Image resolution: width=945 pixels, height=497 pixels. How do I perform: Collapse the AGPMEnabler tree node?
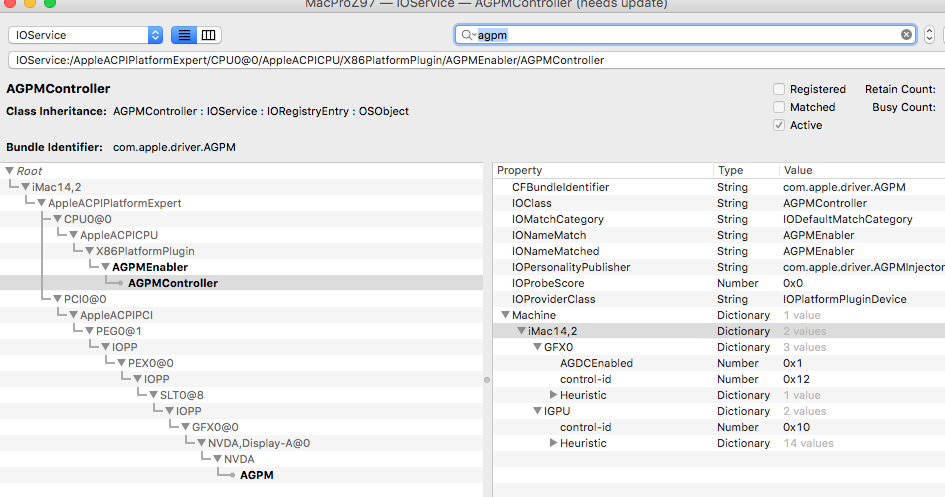105,267
